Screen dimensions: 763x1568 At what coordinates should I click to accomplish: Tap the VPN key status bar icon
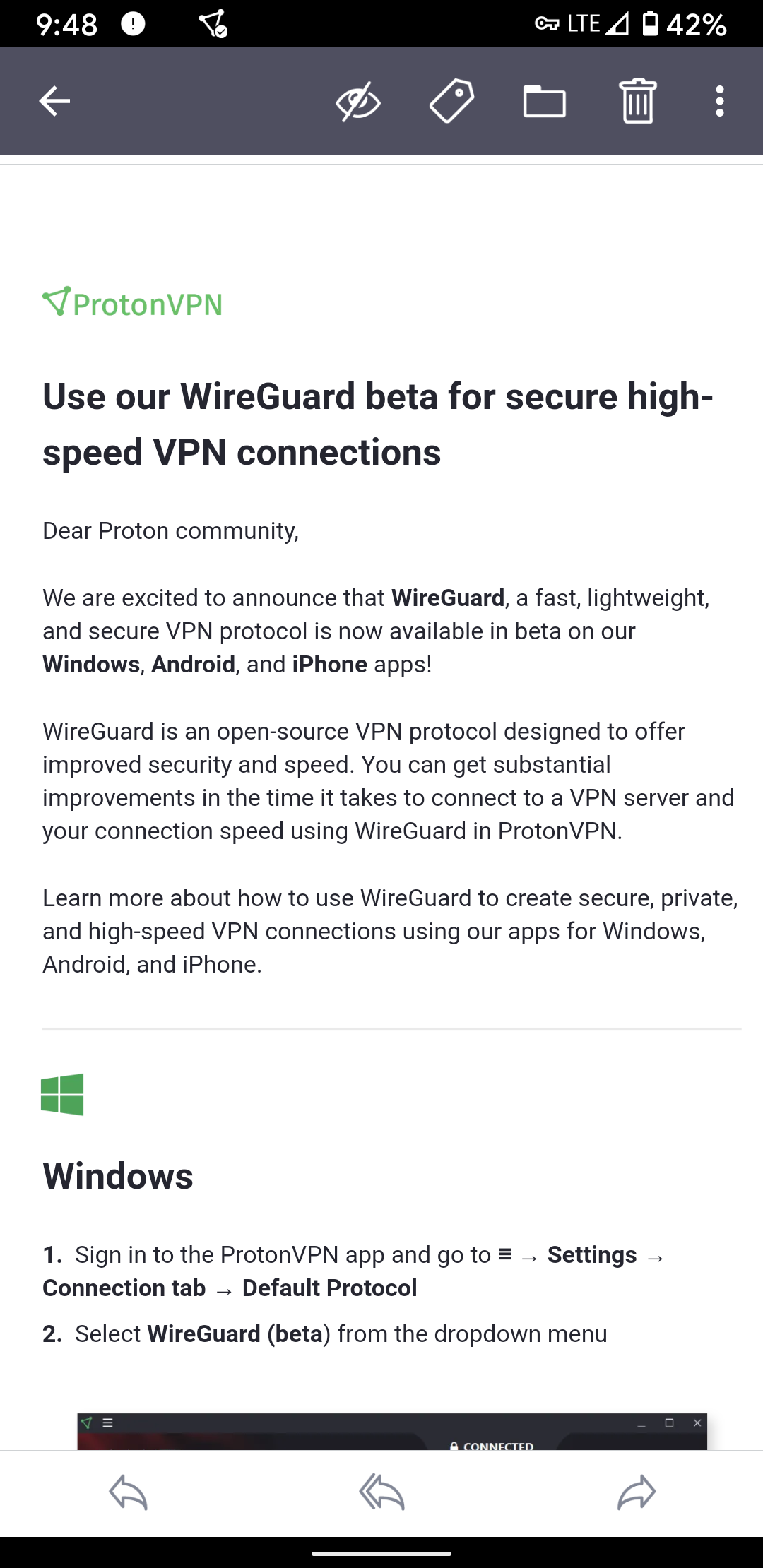point(547,24)
